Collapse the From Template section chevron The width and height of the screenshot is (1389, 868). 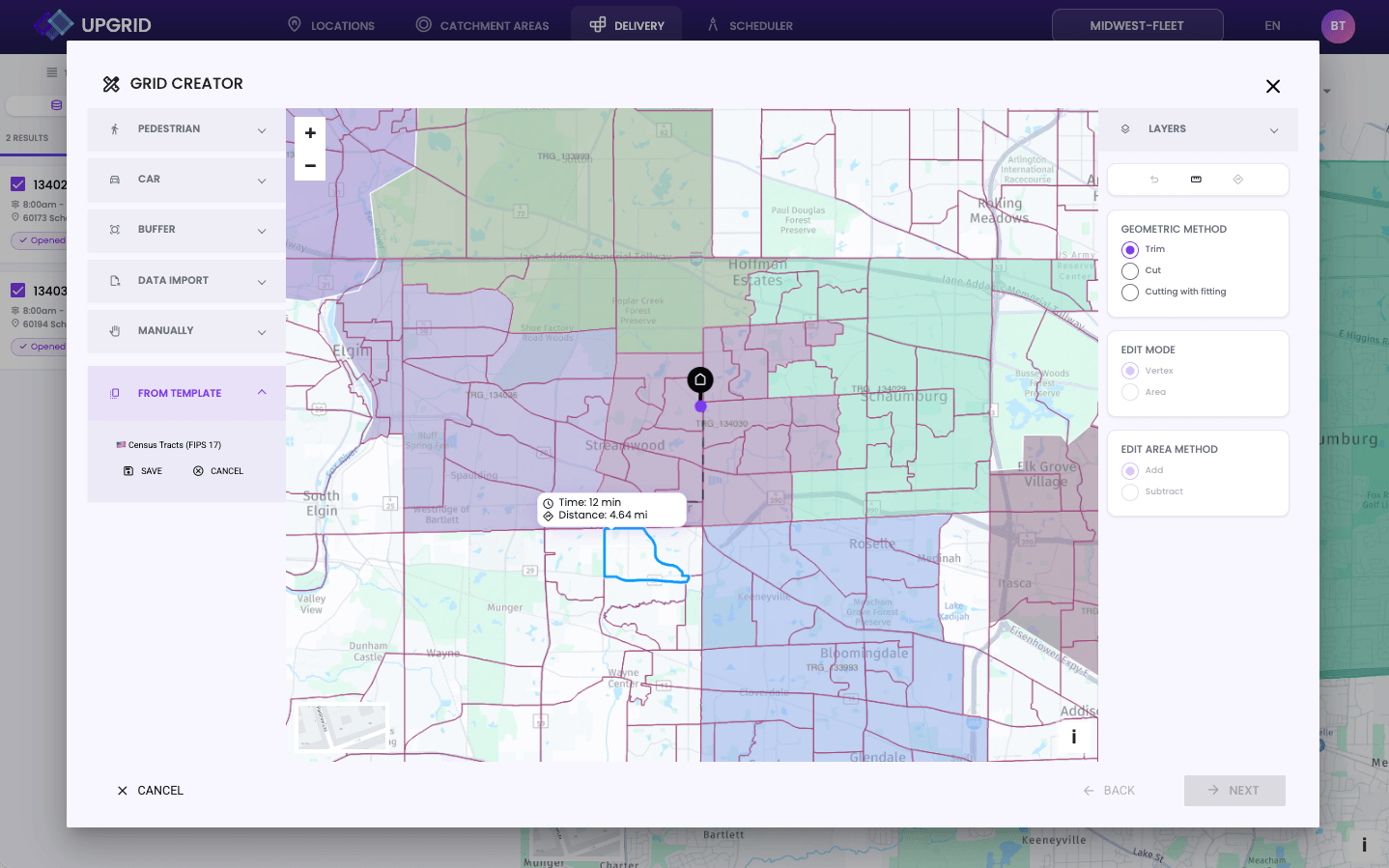pos(262,392)
